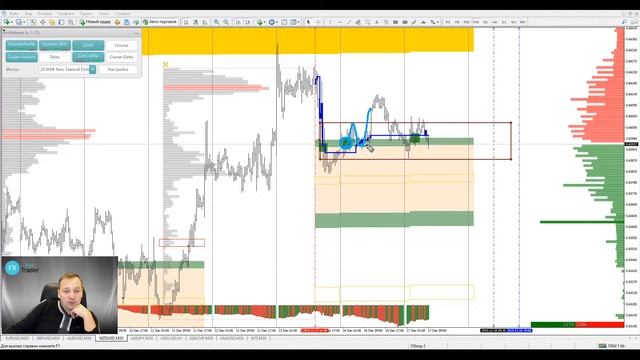Toggle the Navigator panel icon

click(52, 22)
